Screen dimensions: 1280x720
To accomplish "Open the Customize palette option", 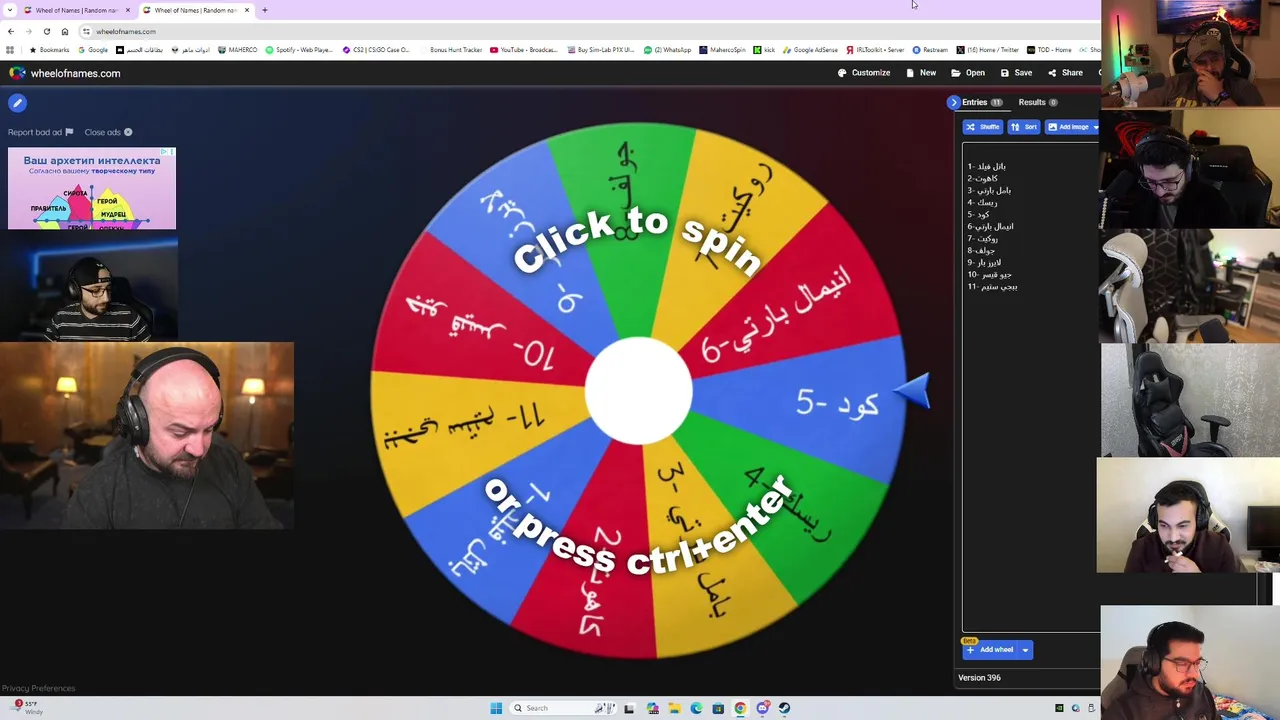I will (x=864, y=73).
